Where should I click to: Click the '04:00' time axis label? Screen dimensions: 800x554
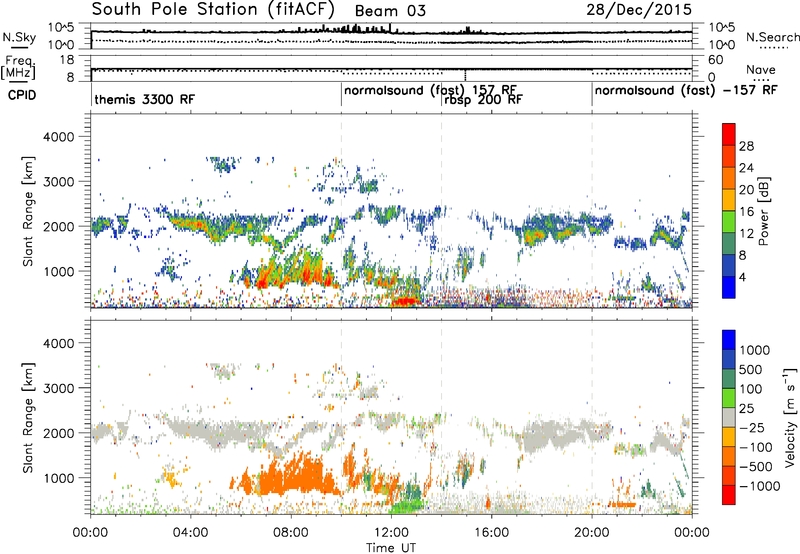pos(191,533)
